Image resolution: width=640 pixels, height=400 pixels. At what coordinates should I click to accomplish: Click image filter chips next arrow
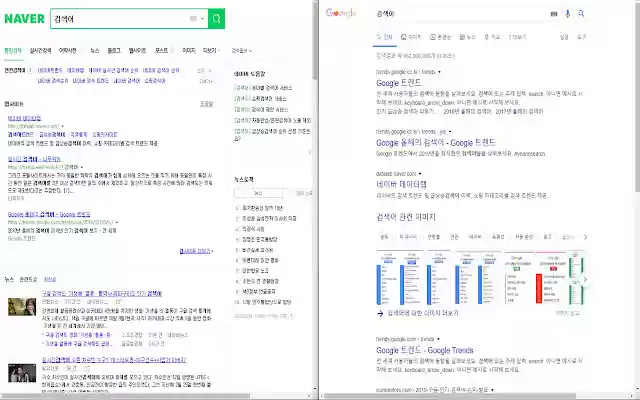pos(585,237)
